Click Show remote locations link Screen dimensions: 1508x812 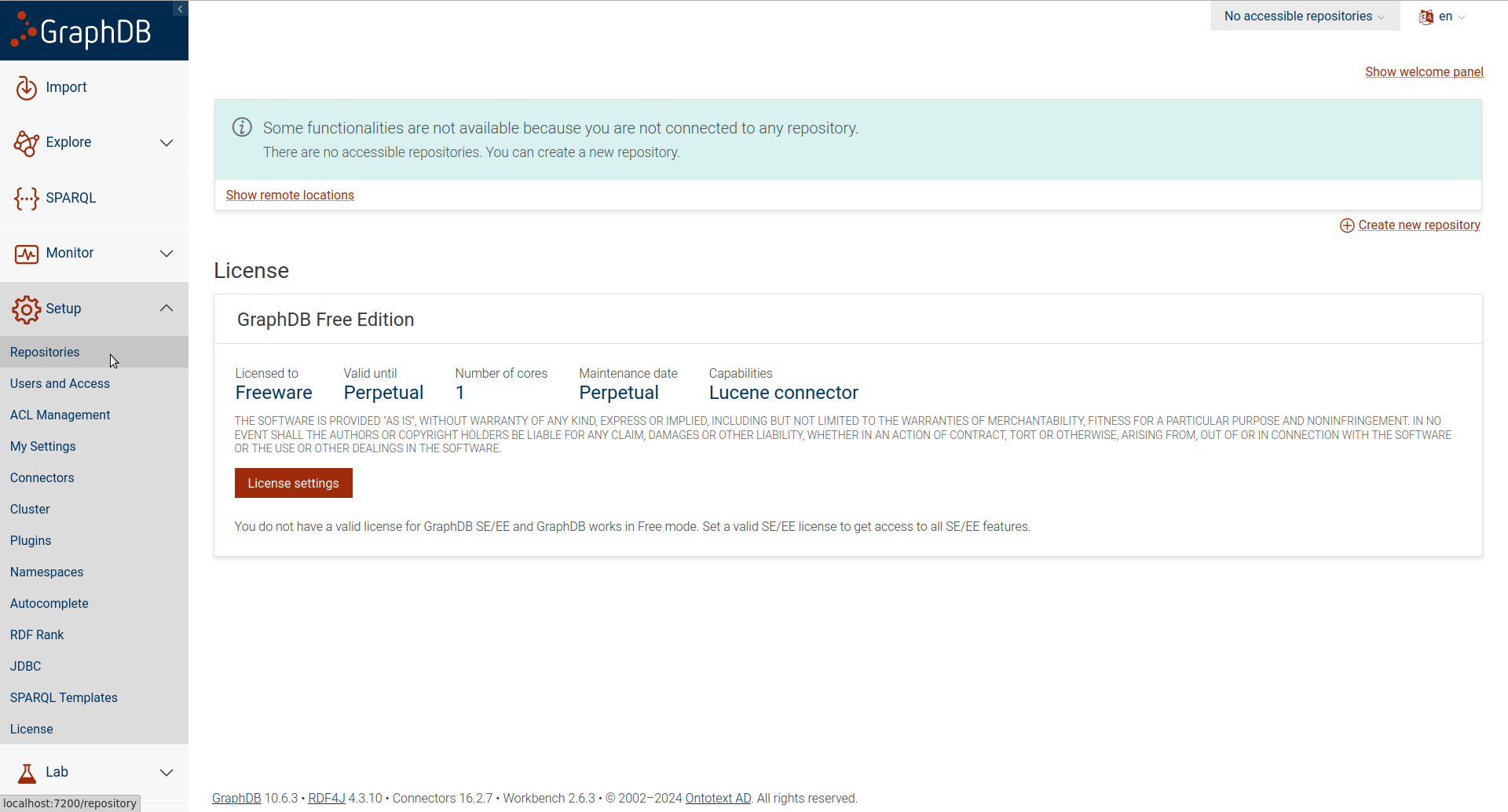click(x=290, y=195)
